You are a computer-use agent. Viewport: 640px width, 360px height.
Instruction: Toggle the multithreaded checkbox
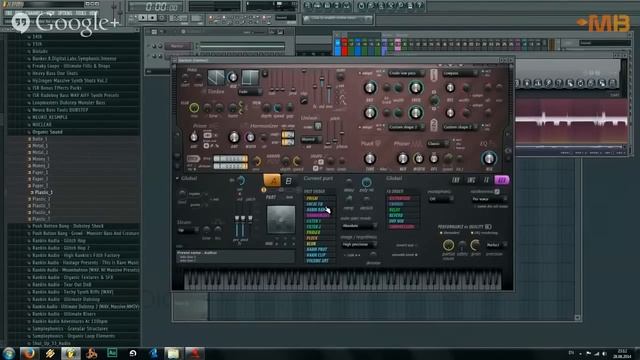click(497, 191)
